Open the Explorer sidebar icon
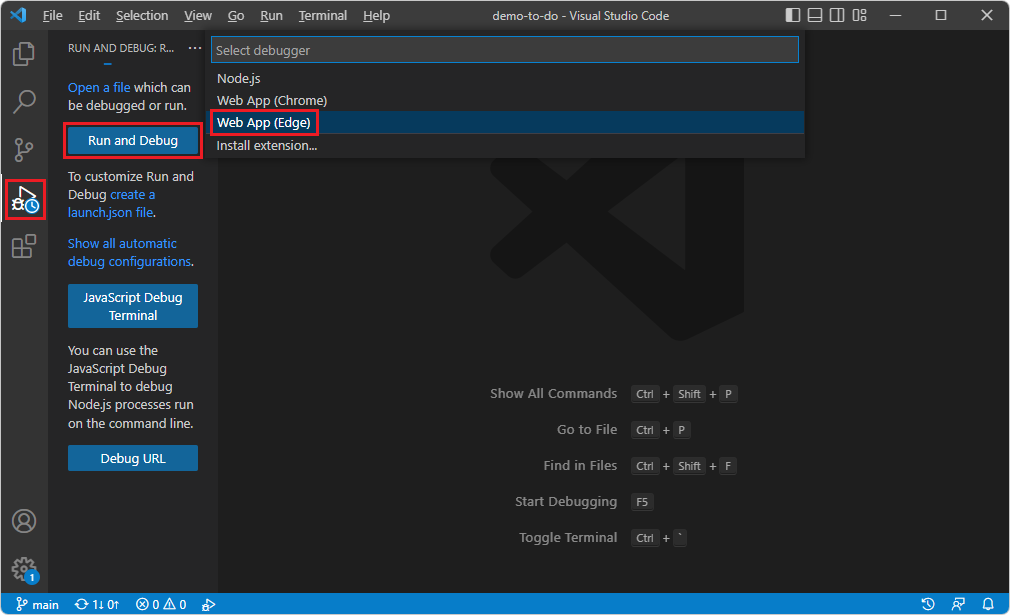Image resolution: width=1010 pixels, height=615 pixels. 23,53
